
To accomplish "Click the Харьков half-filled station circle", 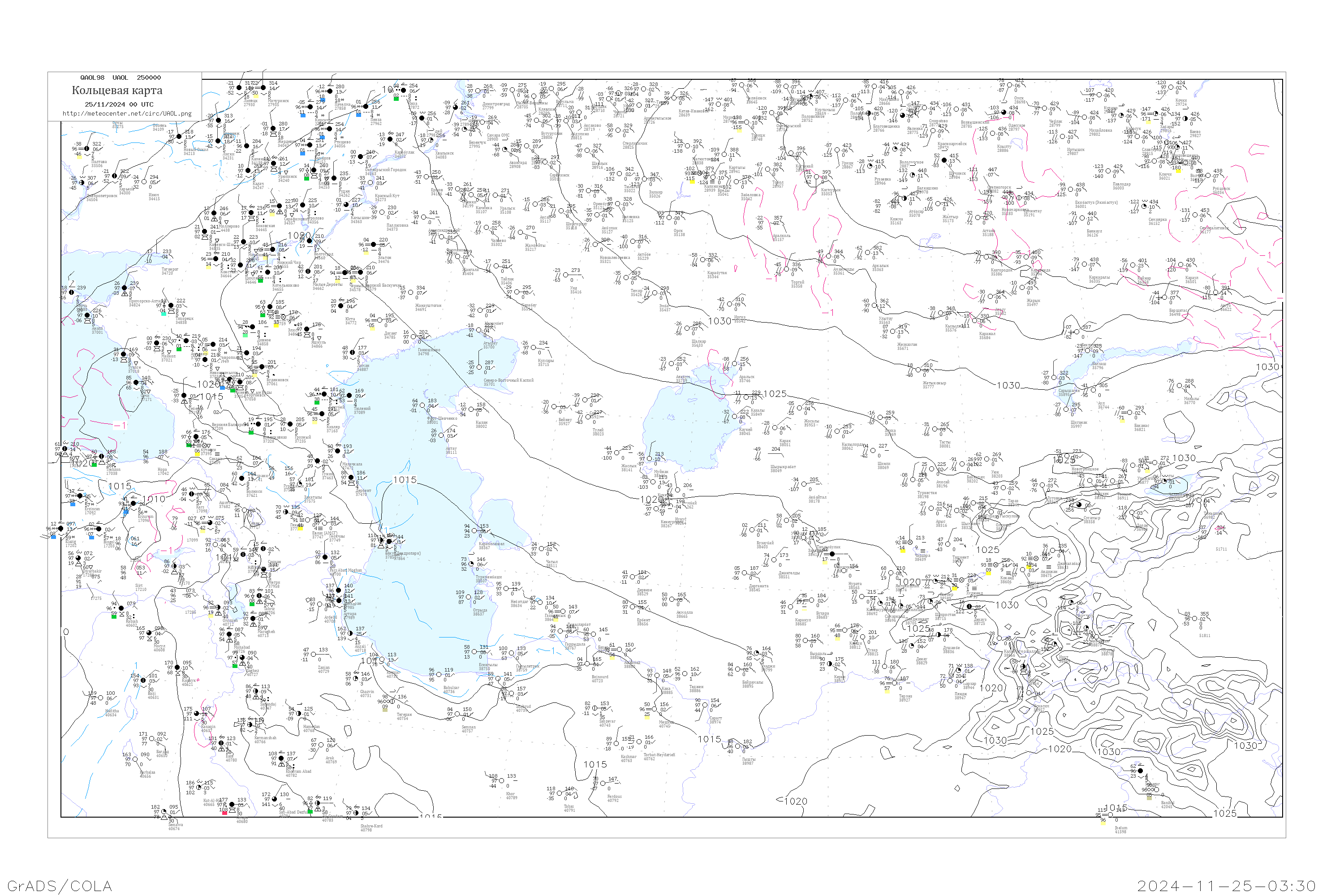I will [x=114, y=176].
